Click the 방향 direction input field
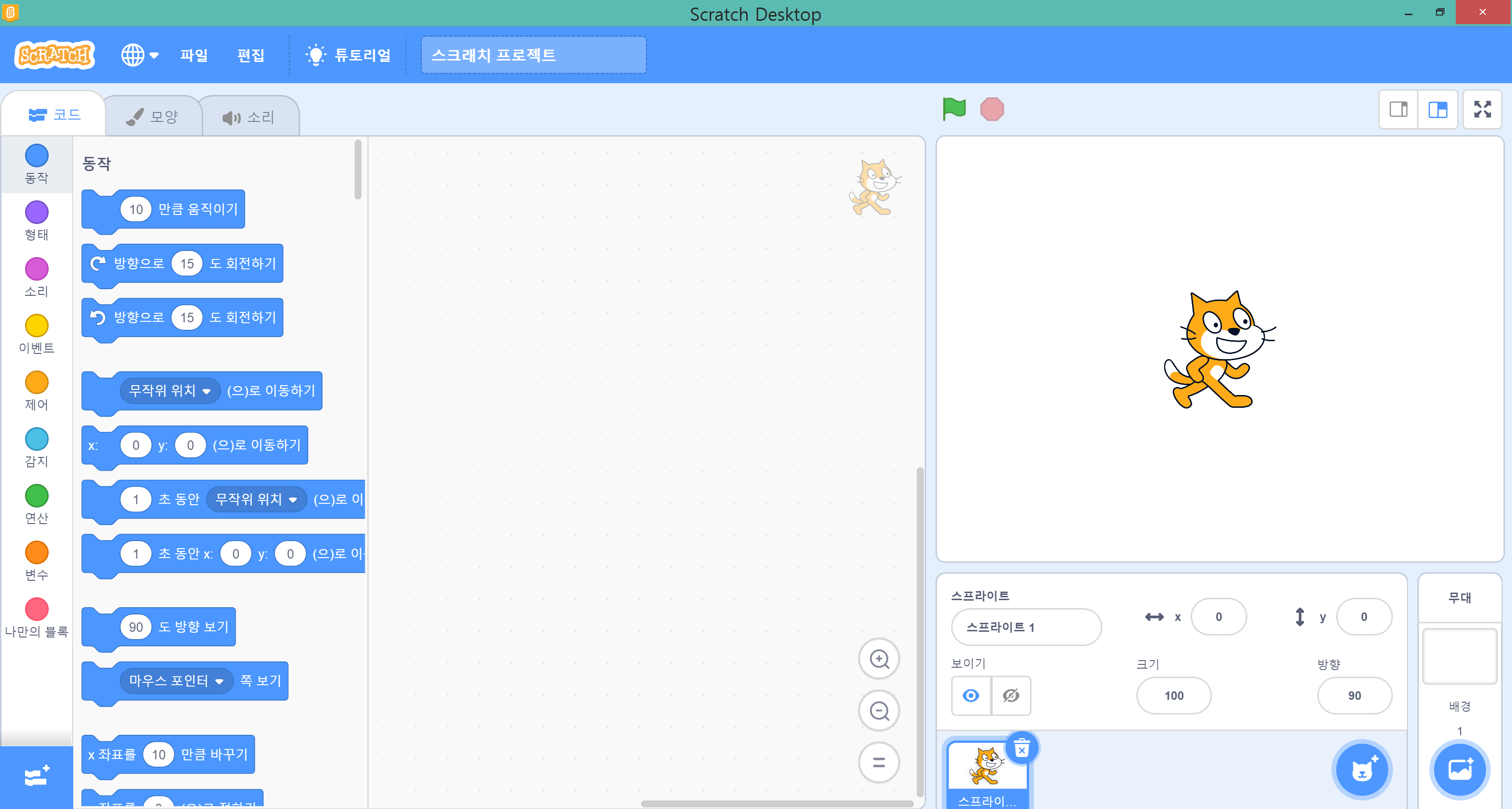The width and height of the screenshot is (1512, 809). [1354, 696]
